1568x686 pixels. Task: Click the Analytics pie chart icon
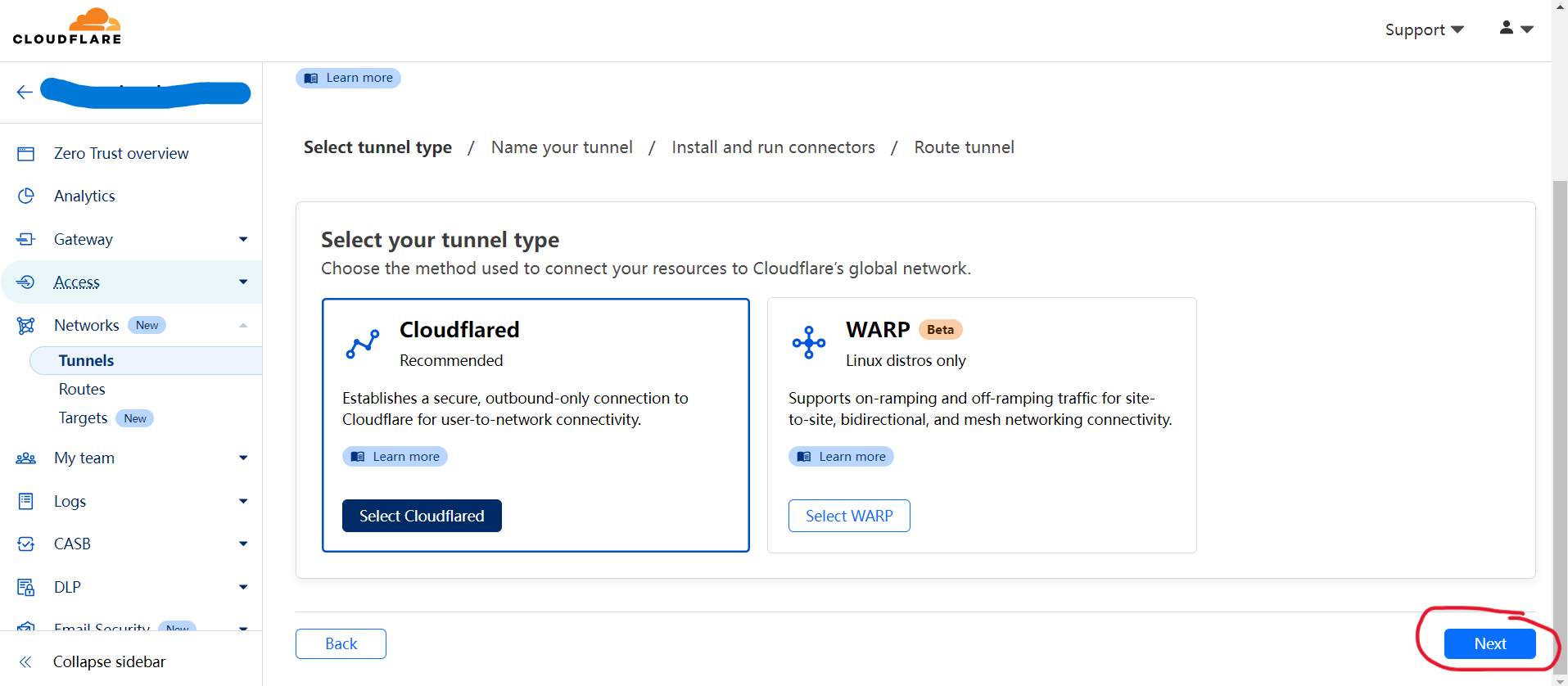26,196
